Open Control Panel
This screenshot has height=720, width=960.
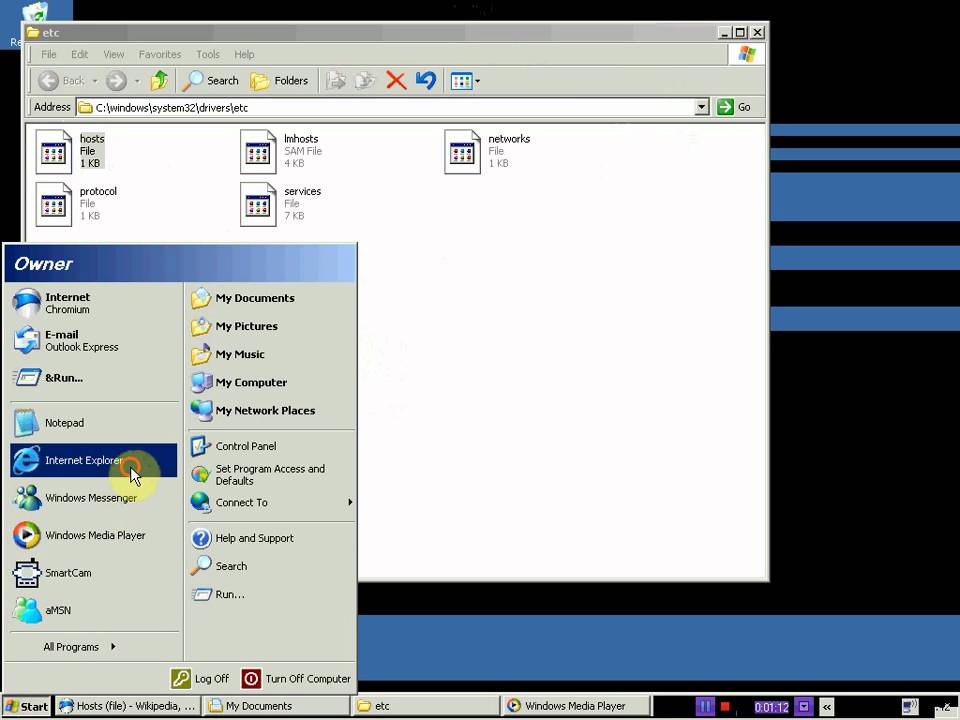(x=272, y=446)
